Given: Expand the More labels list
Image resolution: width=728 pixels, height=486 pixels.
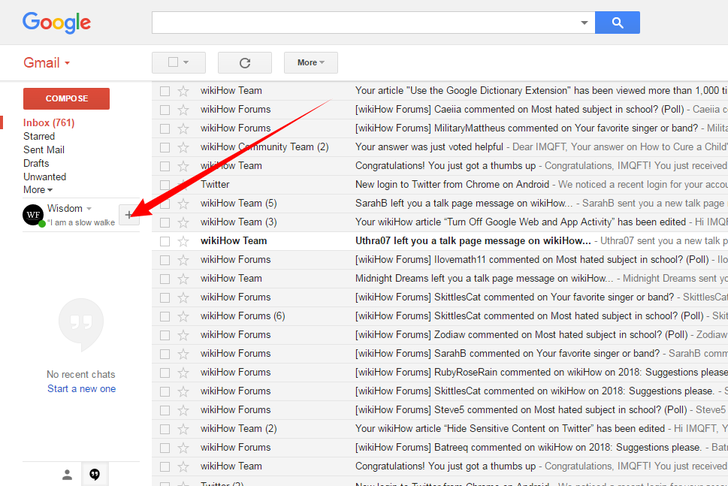Looking at the screenshot, I should [38, 190].
